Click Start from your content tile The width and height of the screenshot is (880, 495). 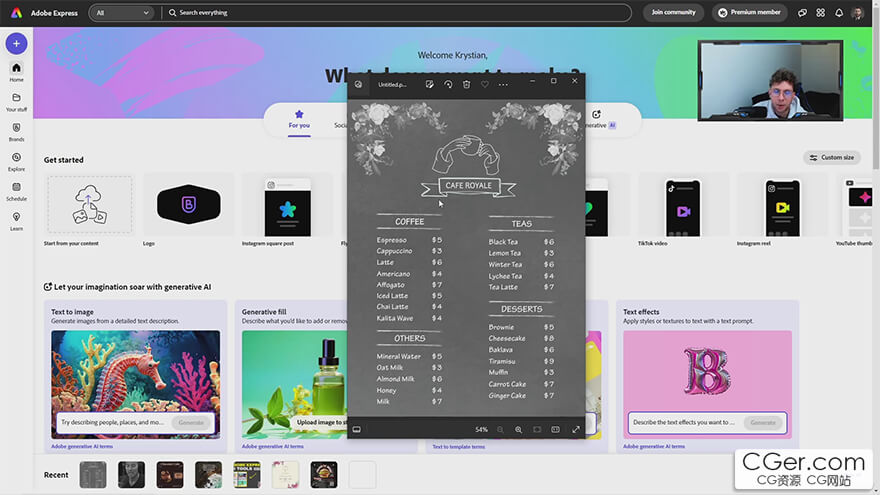pos(90,205)
